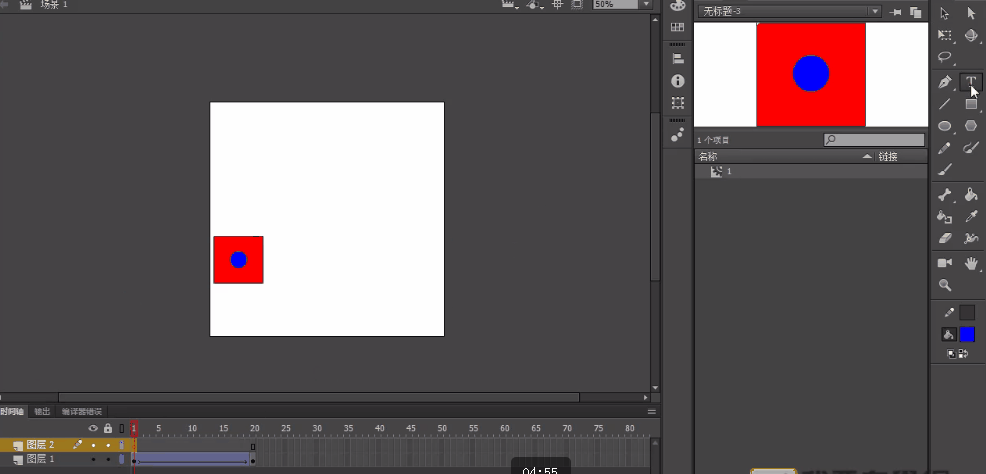The height and width of the screenshot is (474, 986).
Task: Open the Color palette panel icon
Action: (677, 5)
